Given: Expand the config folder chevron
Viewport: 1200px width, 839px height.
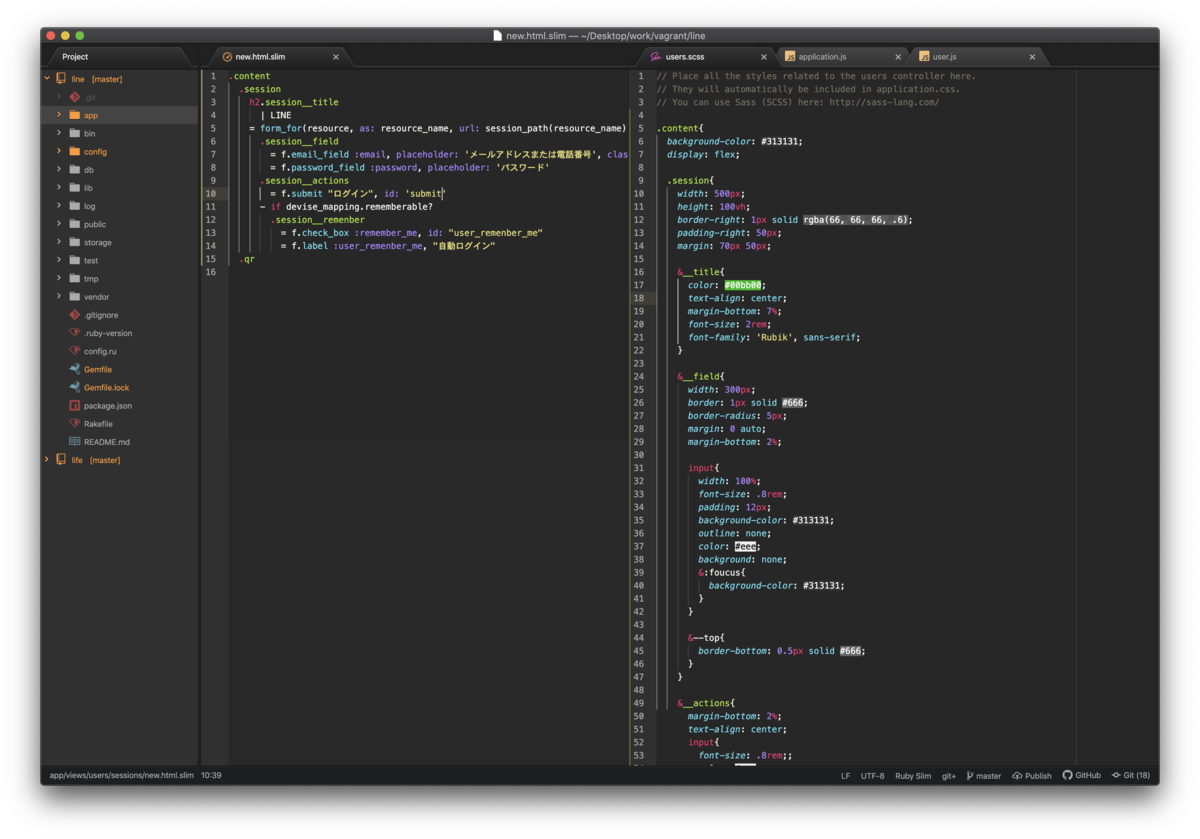Looking at the screenshot, I should point(60,151).
